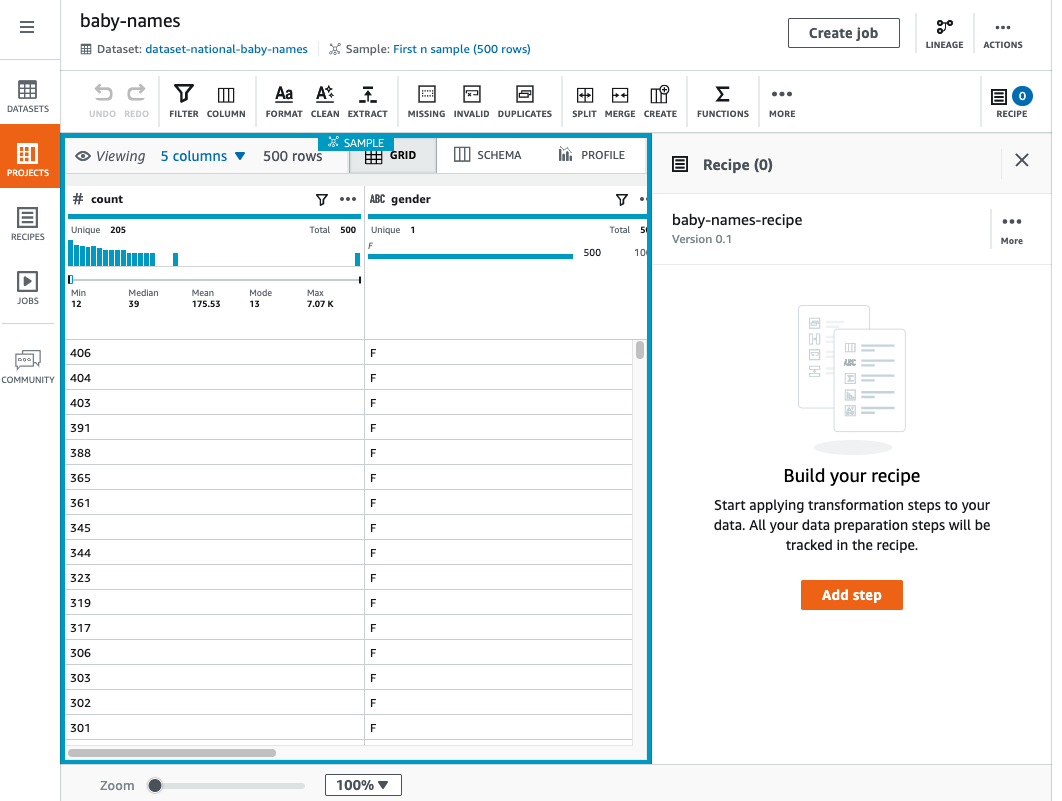This screenshot has height=801, width=1062.
Task: Toggle the SAMPLE badge above the grid
Action: tap(355, 142)
